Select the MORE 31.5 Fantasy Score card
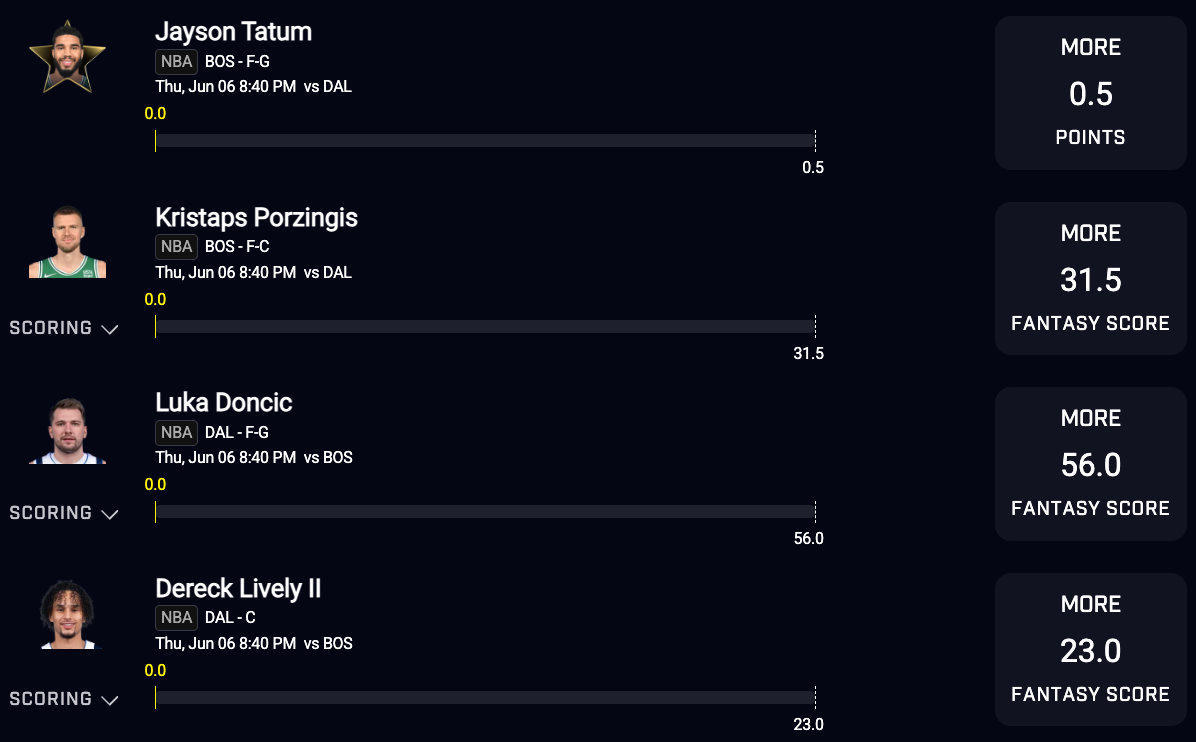1196x742 pixels. (1091, 278)
